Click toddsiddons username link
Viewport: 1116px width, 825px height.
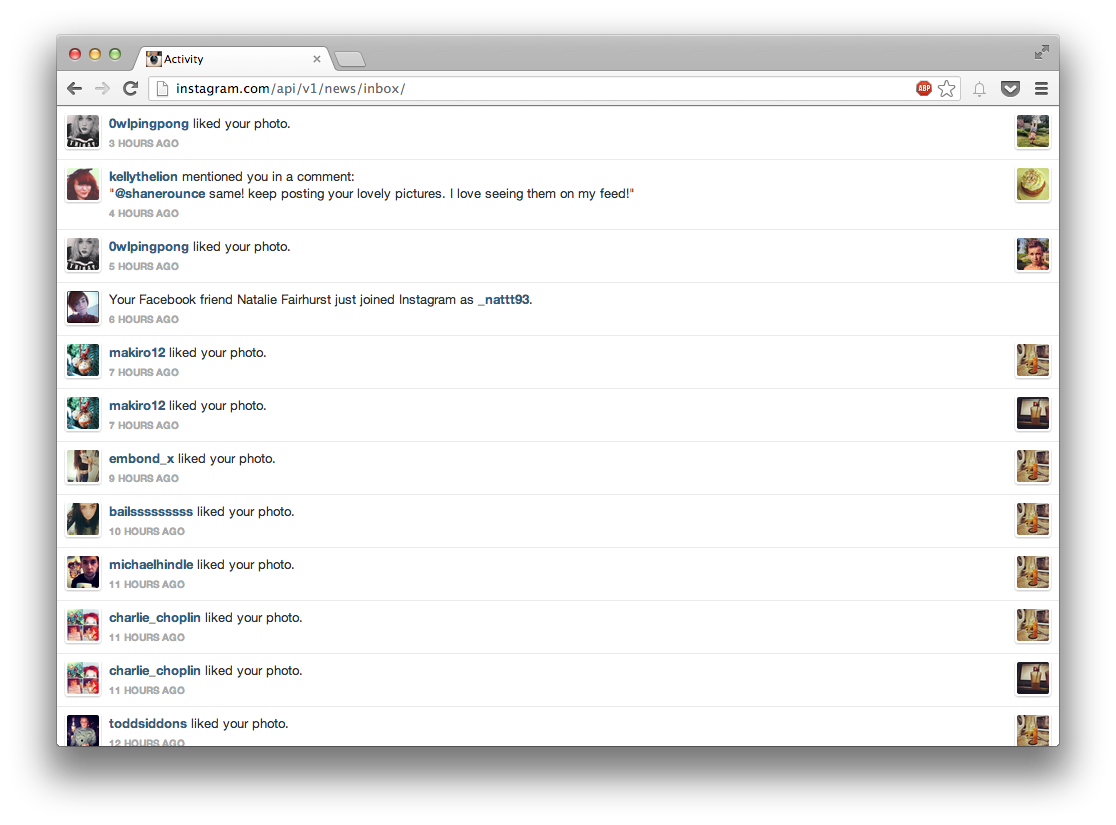point(147,724)
